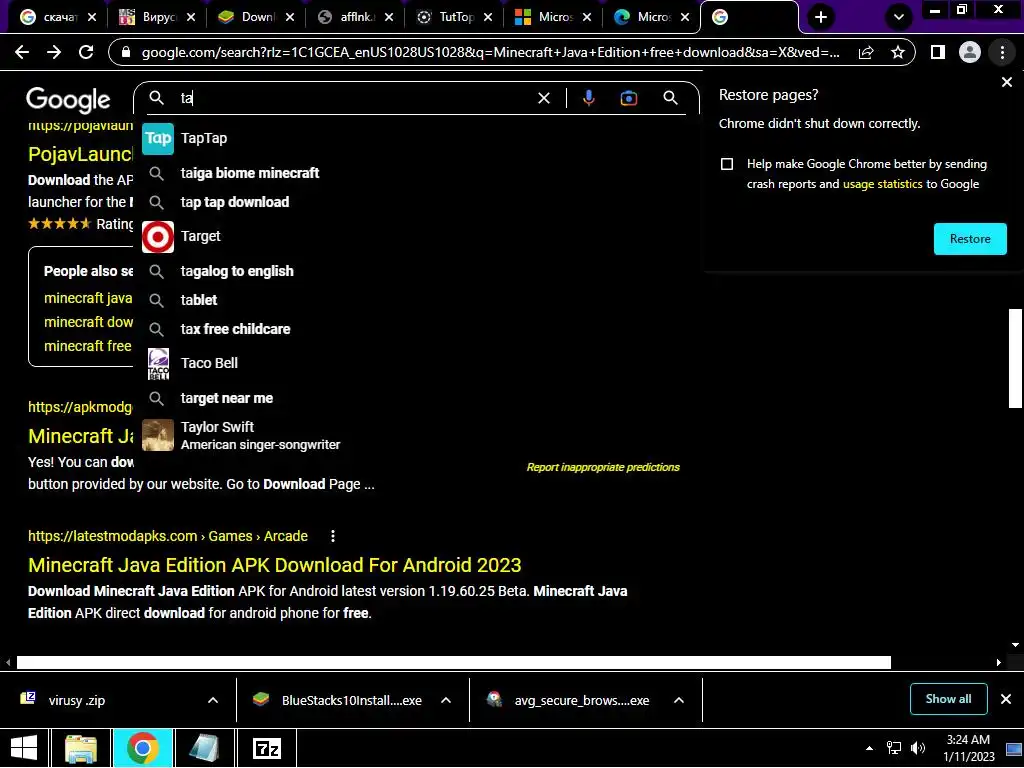This screenshot has height=768, width=1024.
Task: Expand virusy .zip download options
Action: [213, 700]
